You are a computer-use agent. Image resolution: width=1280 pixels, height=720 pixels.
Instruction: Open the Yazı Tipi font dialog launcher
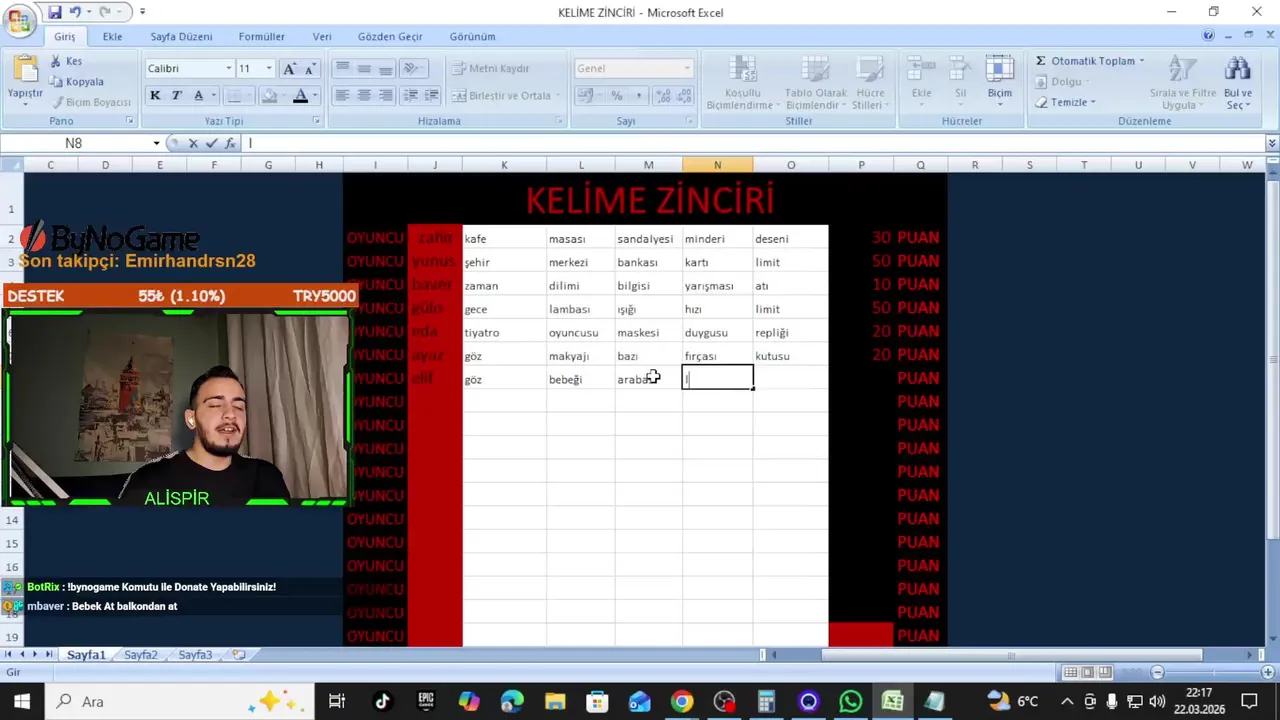coord(316,121)
